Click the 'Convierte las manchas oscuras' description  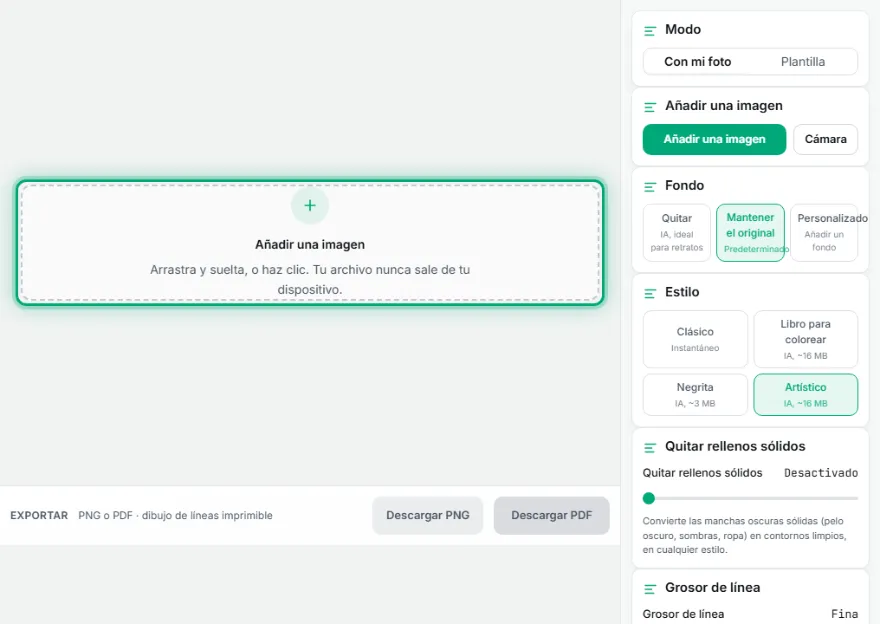744,535
